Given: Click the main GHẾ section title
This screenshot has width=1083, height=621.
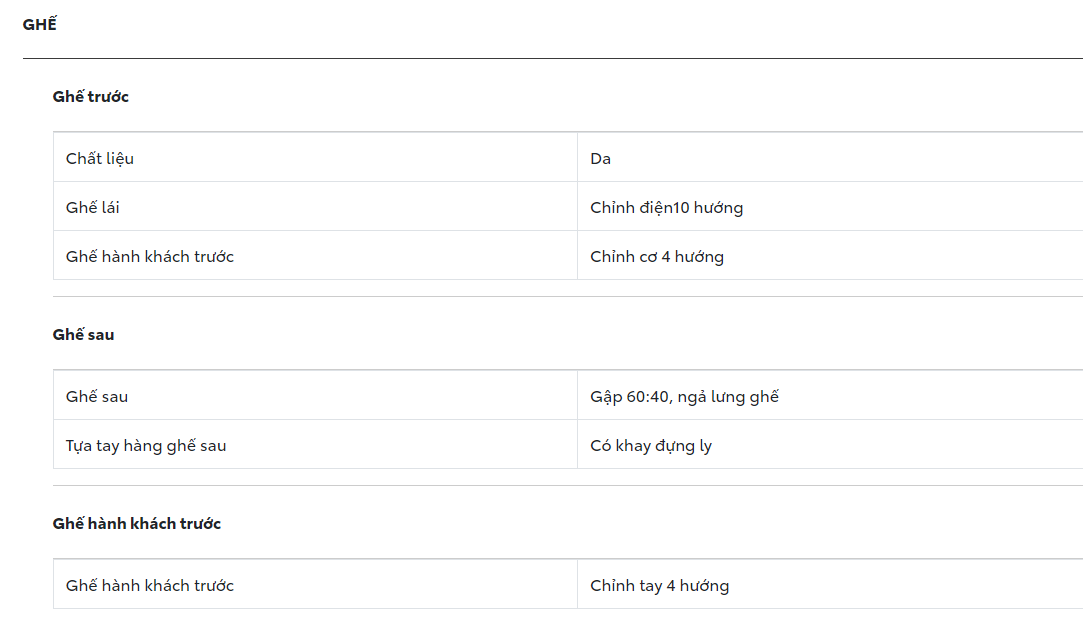Looking at the screenshot, I should (40, 25).
